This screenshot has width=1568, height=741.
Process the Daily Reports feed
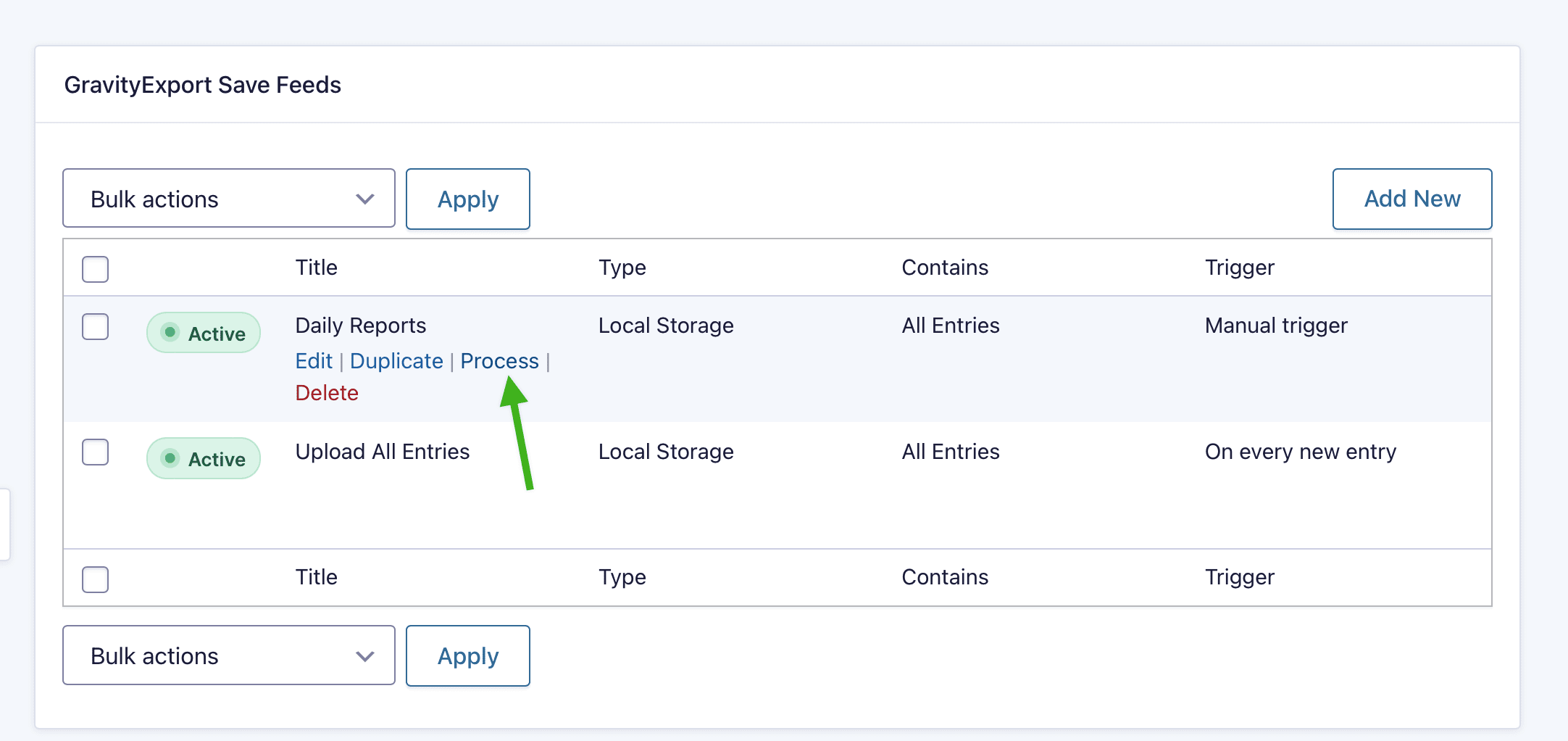(x=499, y=361)
